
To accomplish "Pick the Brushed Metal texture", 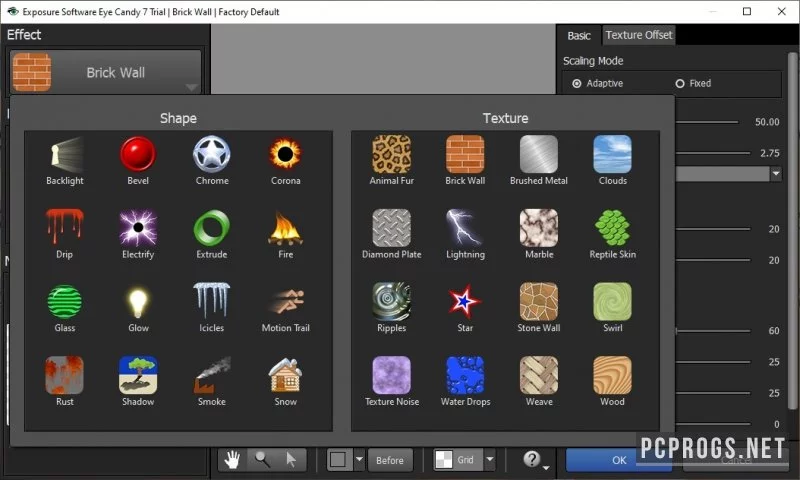I will point(539,155).
